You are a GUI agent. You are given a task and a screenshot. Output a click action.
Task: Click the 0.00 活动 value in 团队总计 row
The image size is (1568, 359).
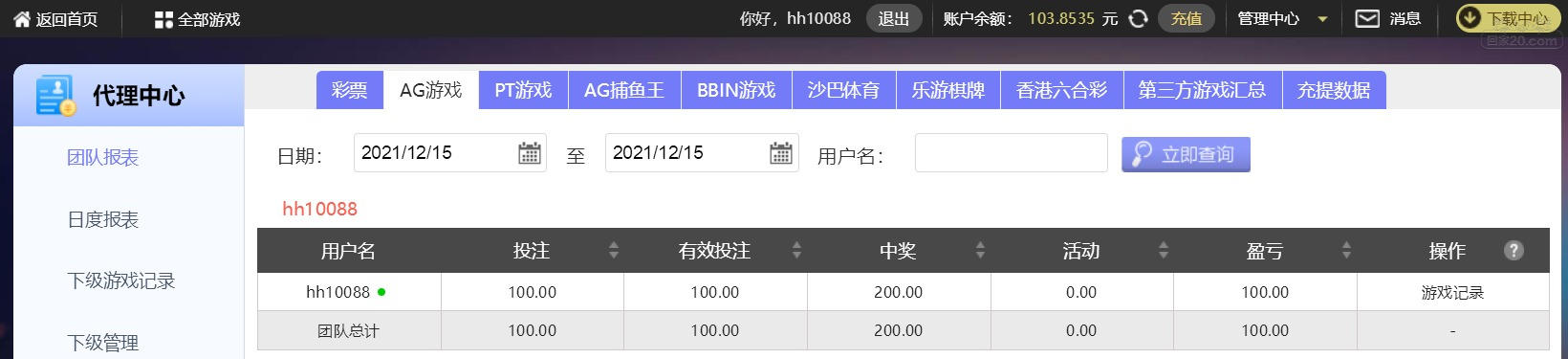click(1081, 330)
